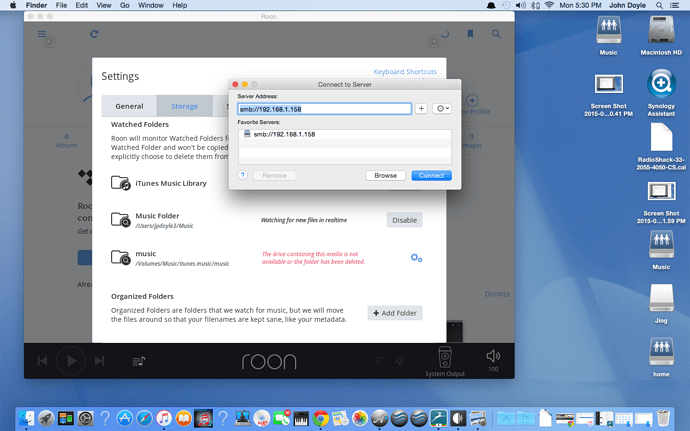
Task: Click the Remove button in Connect to Server
Action: [274, 175]
